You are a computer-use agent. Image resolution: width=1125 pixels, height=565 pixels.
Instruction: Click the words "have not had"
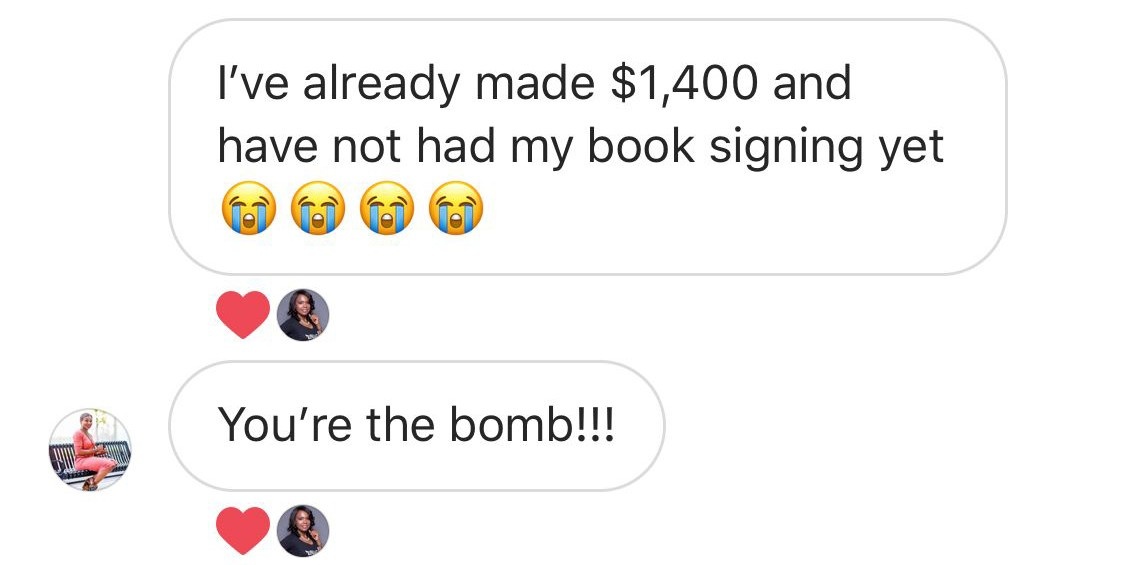pos(357,146)
